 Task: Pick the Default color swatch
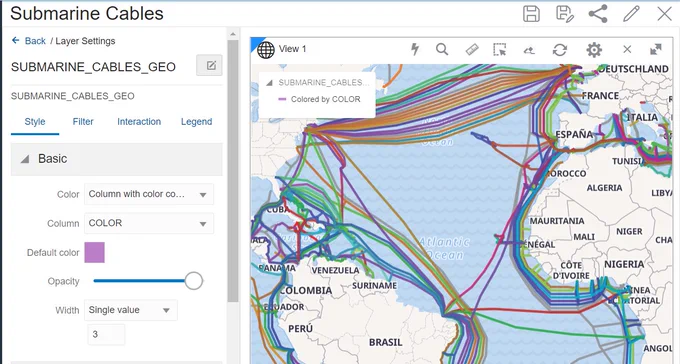[x=95, y=253]
